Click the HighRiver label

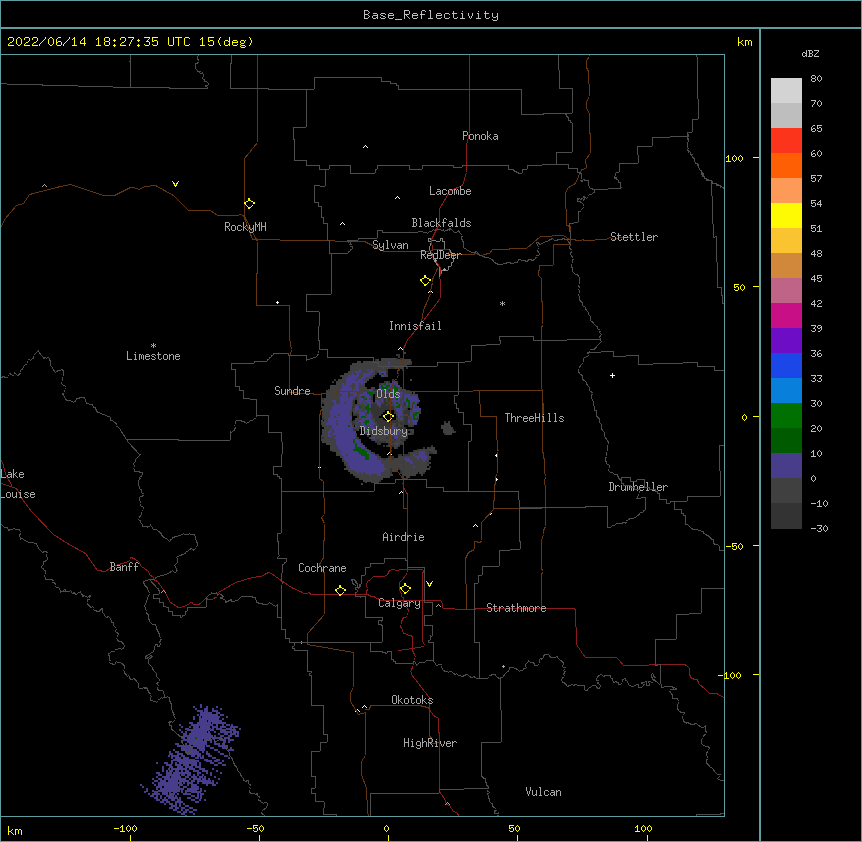[x=430, y=743]
